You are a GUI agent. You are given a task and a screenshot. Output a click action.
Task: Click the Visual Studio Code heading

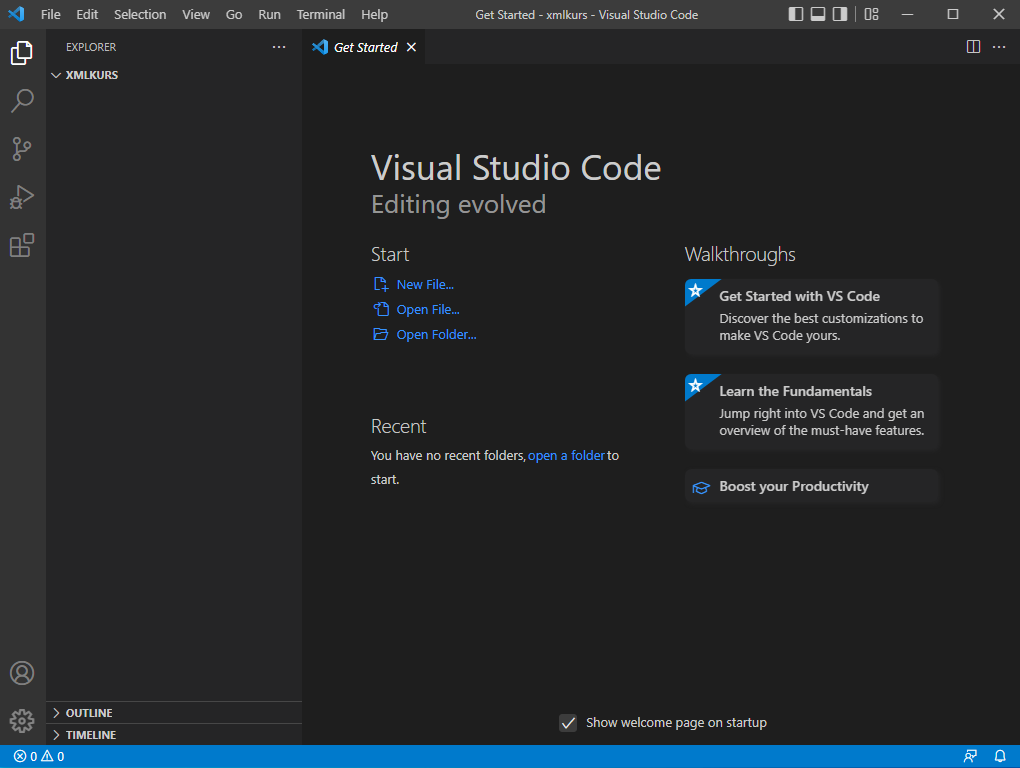point(516,168)
